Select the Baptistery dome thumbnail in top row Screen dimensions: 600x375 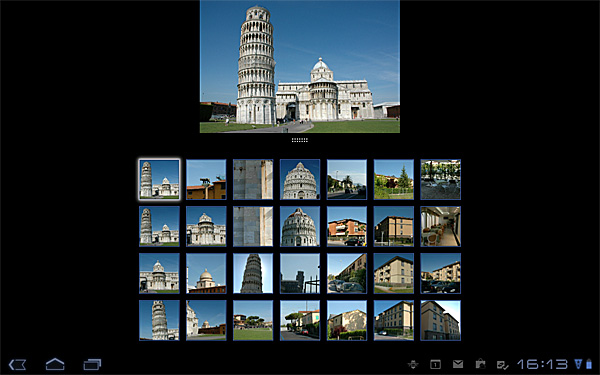tap(300, 179)
